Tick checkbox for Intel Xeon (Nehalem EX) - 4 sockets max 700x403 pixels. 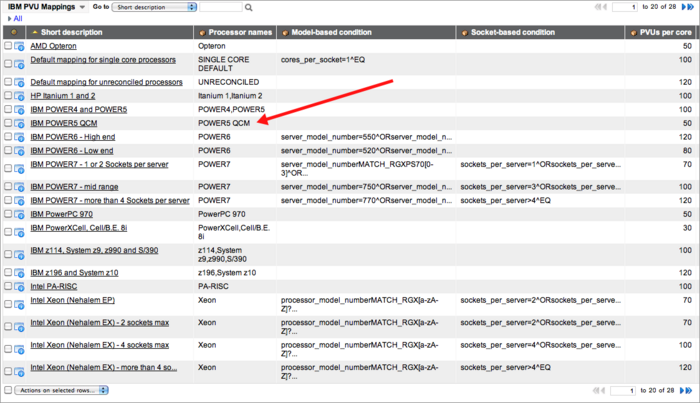(x=8, y=349)
